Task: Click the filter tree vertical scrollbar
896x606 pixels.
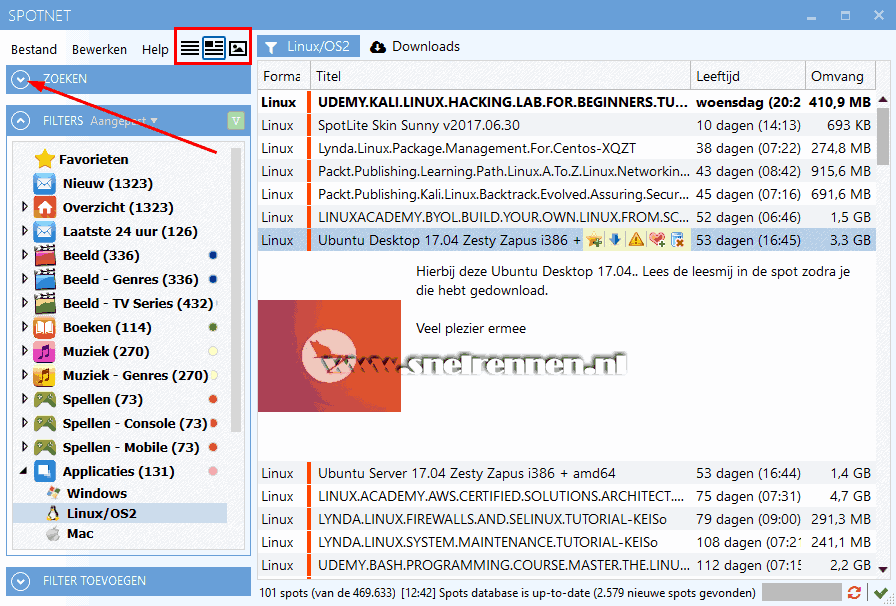Action: (x=236, y=289)
